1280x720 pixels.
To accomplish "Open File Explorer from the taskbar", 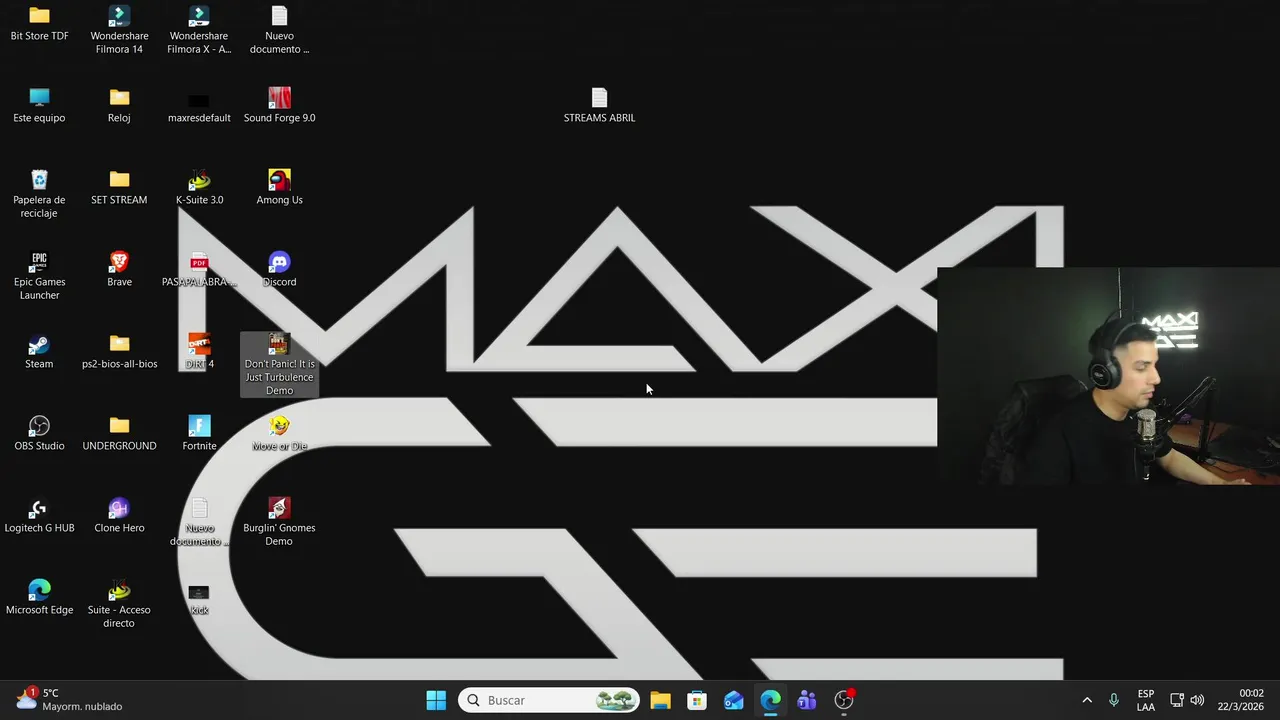I will coord(660,700).
